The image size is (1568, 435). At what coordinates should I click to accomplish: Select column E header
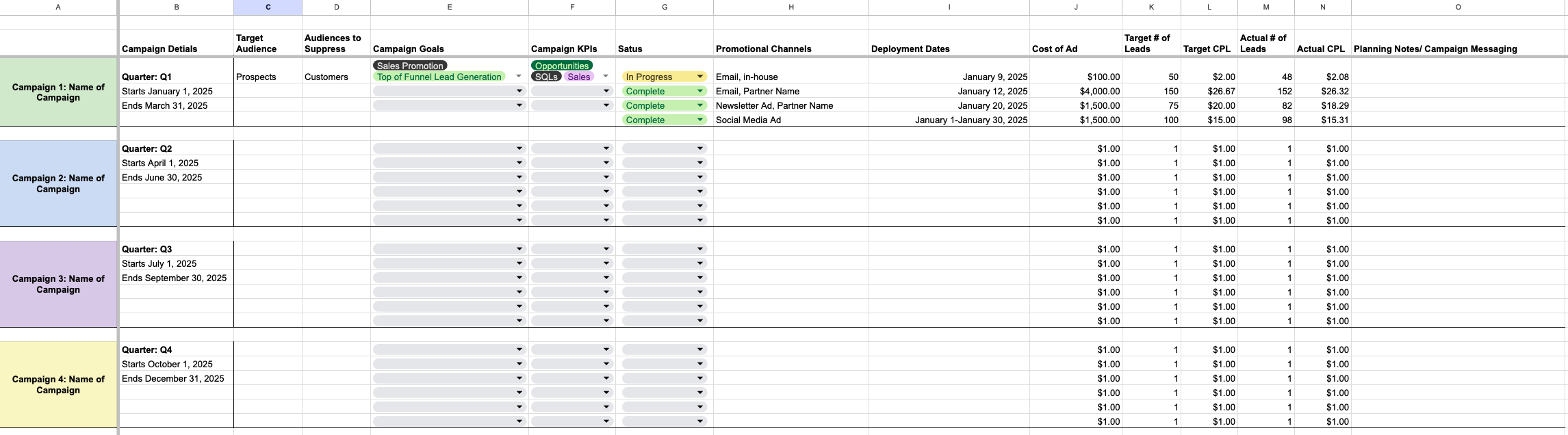tap(449, 8)
